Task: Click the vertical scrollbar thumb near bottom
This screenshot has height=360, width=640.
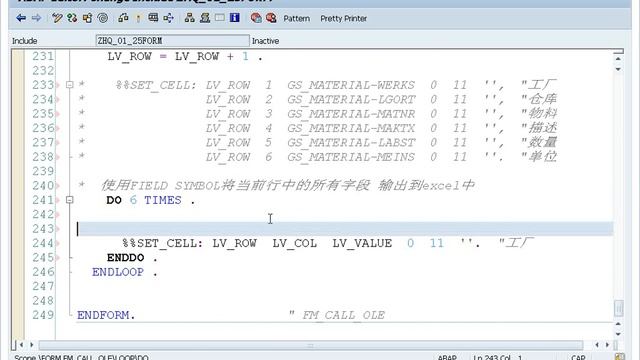Action: pyautogui.click(x=619, y=308)
